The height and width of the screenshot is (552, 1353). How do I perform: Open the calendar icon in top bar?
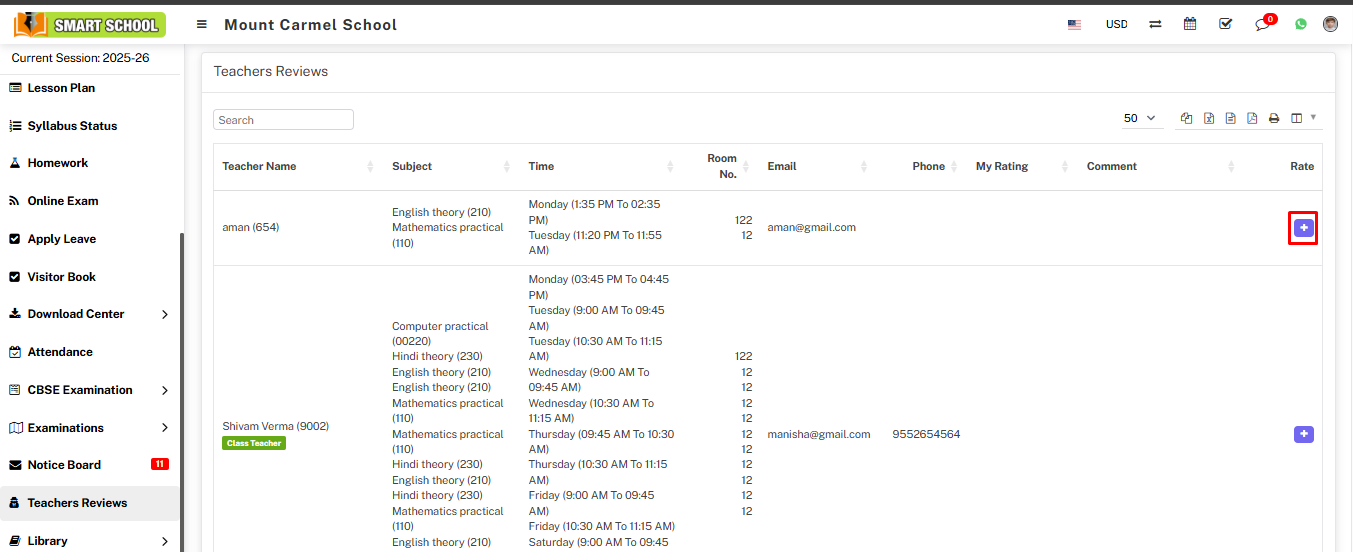tap(1190, 24)
